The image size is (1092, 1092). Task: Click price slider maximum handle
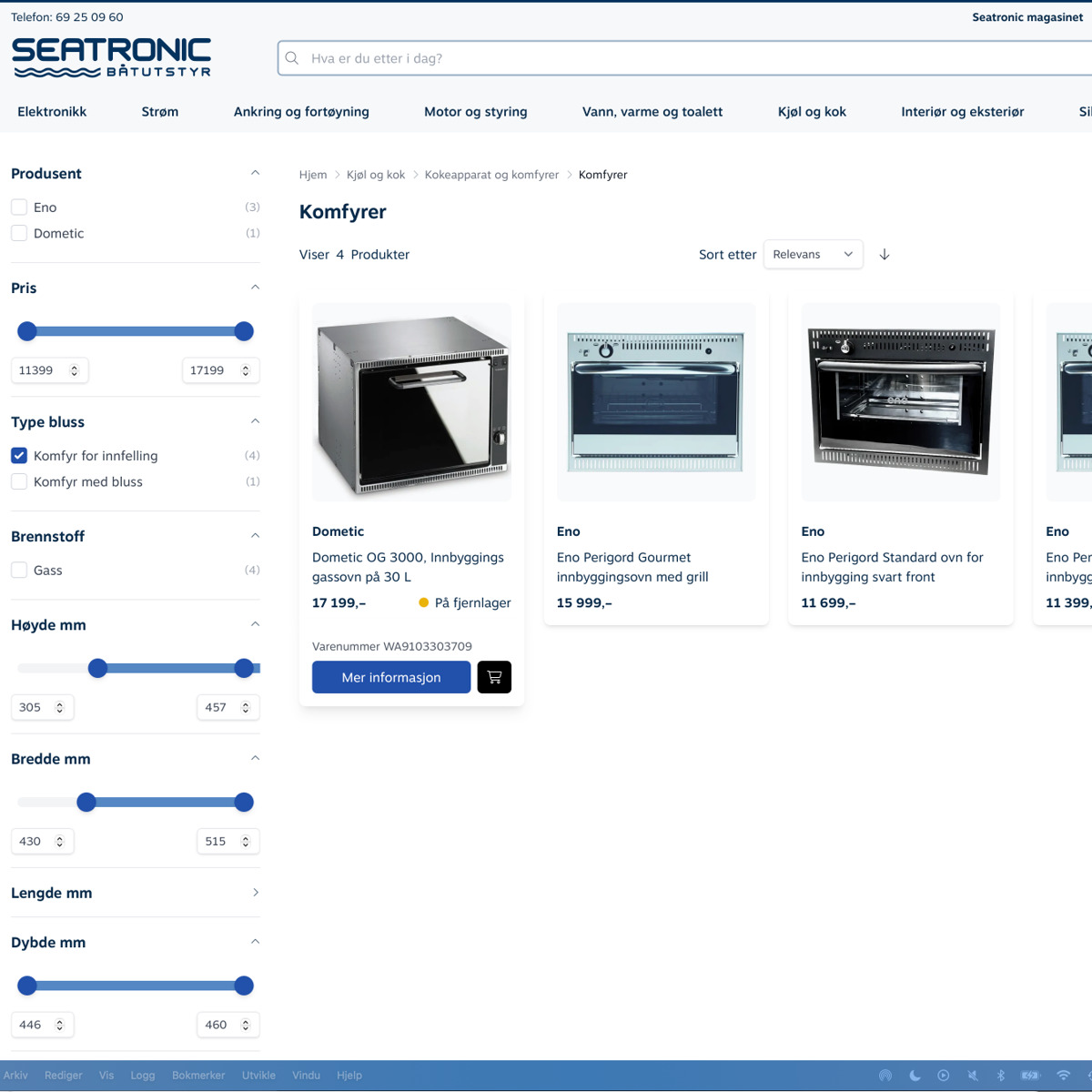coord(243,331)
